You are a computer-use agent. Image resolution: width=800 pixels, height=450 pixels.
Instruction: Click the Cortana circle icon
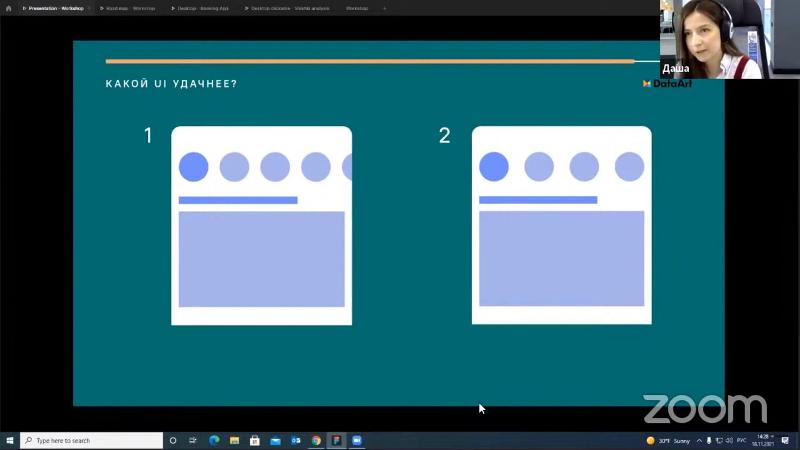173,440
